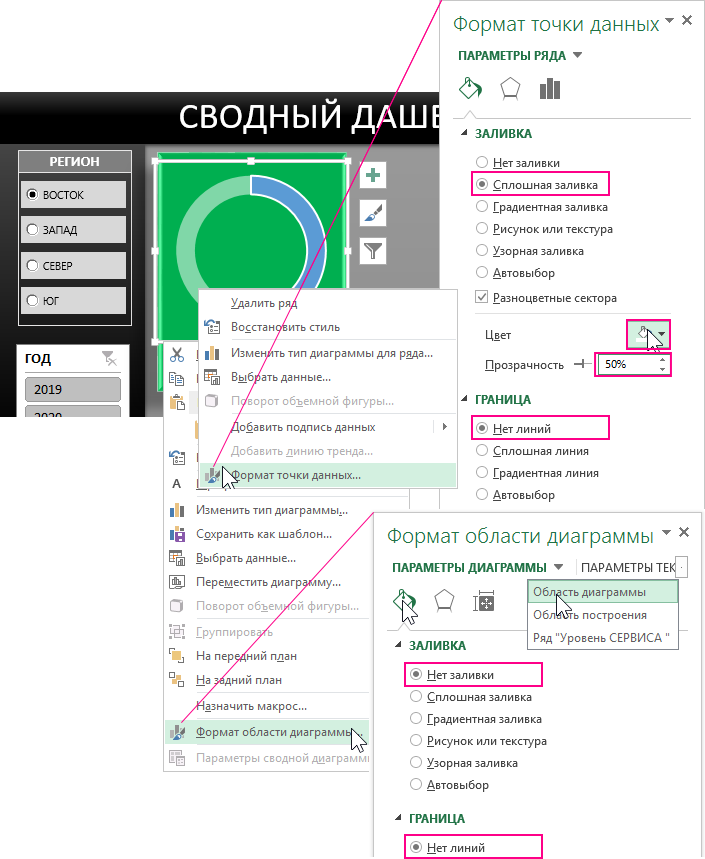Click the На задний план icon
The image size is (705, 859).
click(177, 680)
